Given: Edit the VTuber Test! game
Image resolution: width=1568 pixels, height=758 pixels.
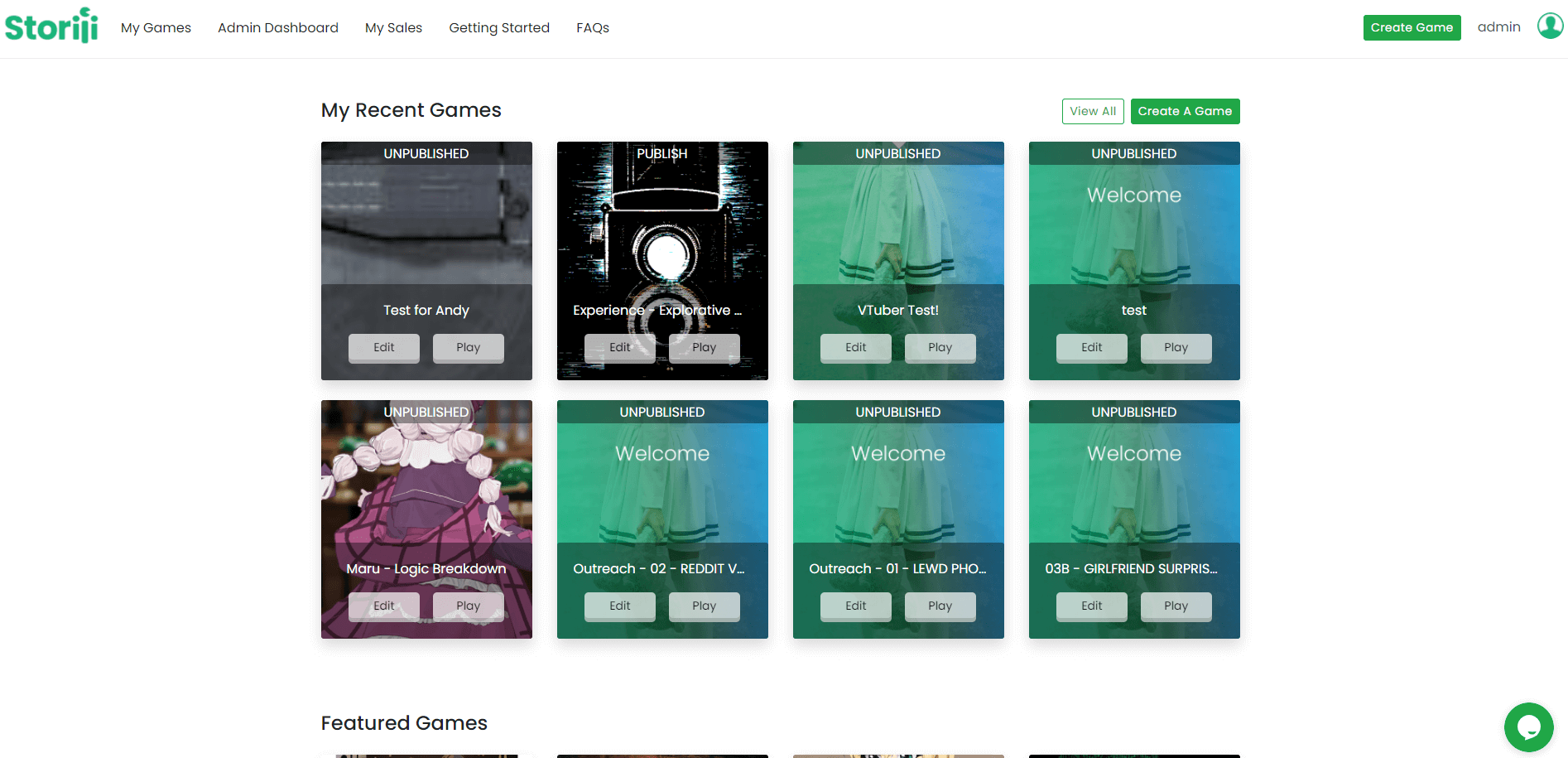Looking at the screenshot, I should coord(856,348).
